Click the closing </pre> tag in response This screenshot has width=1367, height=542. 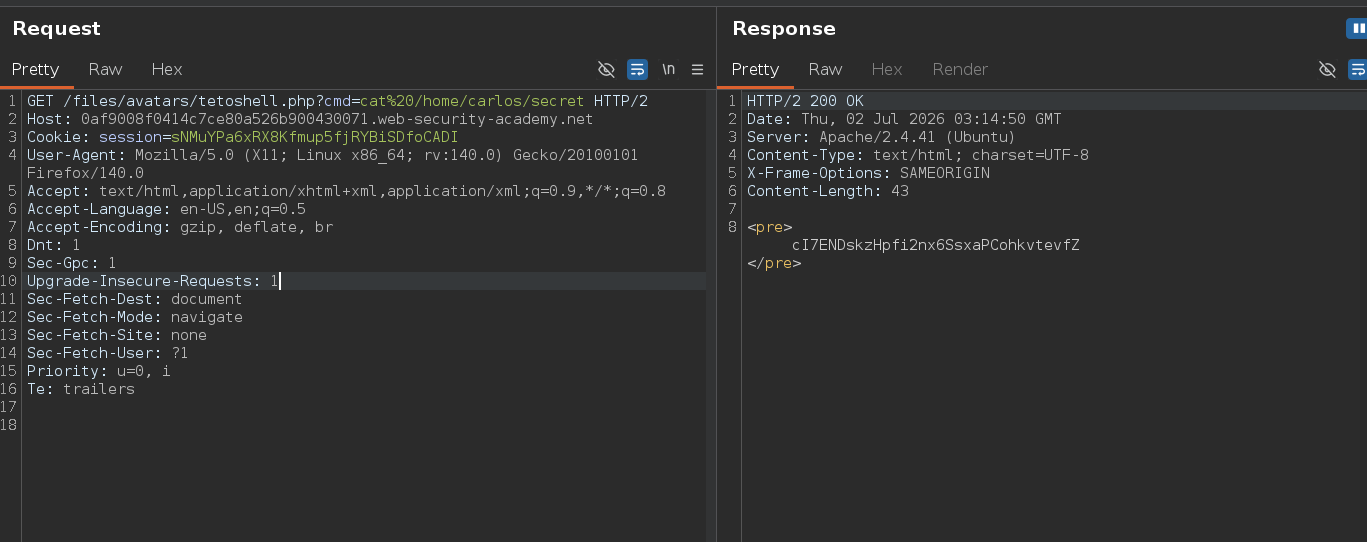[774, 263]
